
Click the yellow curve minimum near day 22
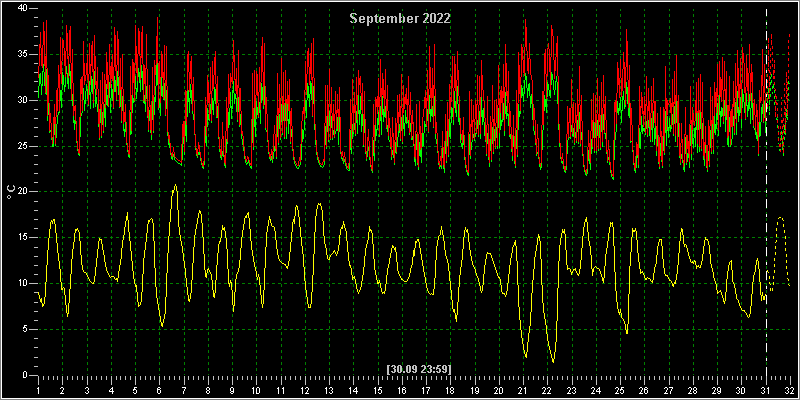(553, 361)
